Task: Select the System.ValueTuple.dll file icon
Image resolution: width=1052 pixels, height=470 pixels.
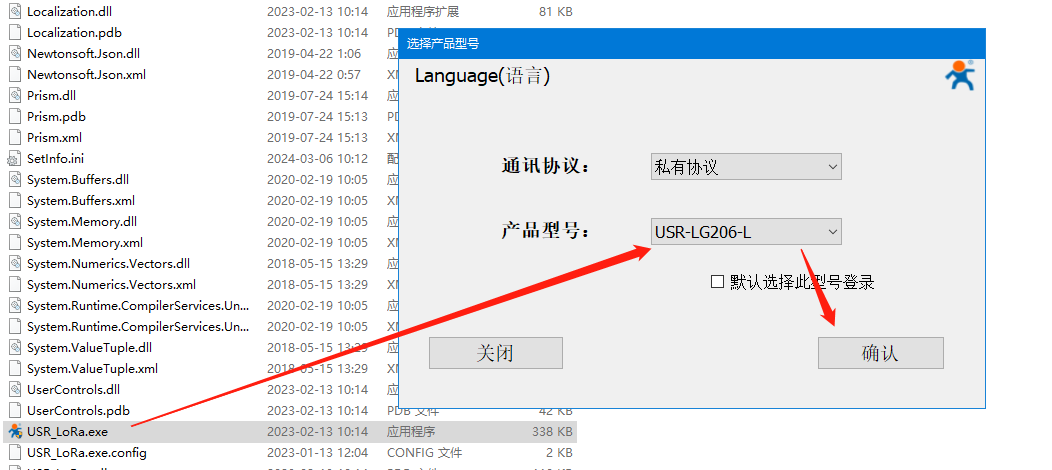Action: tap(15, 347)
